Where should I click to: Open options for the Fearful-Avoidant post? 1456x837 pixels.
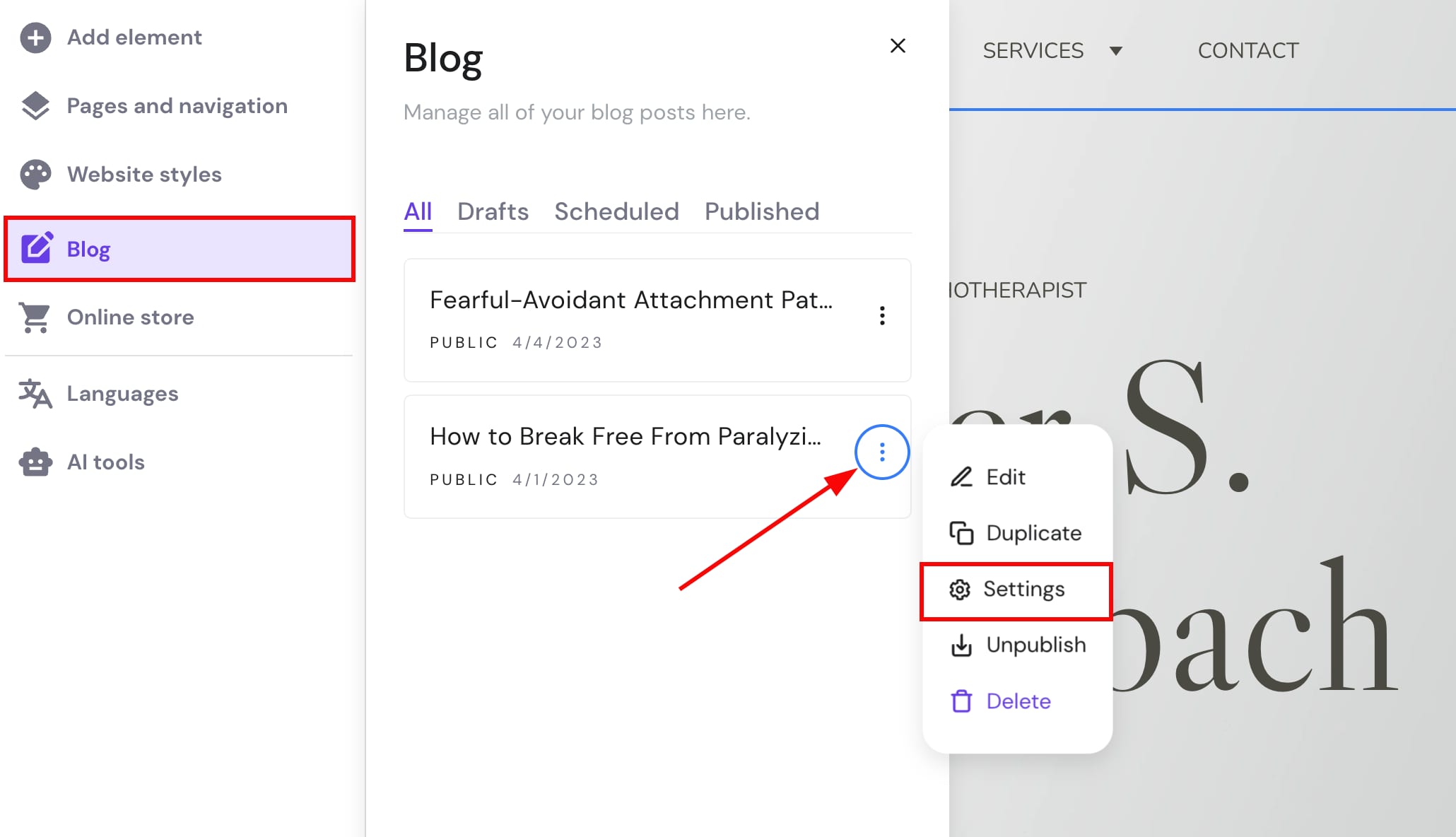(881, 317)
